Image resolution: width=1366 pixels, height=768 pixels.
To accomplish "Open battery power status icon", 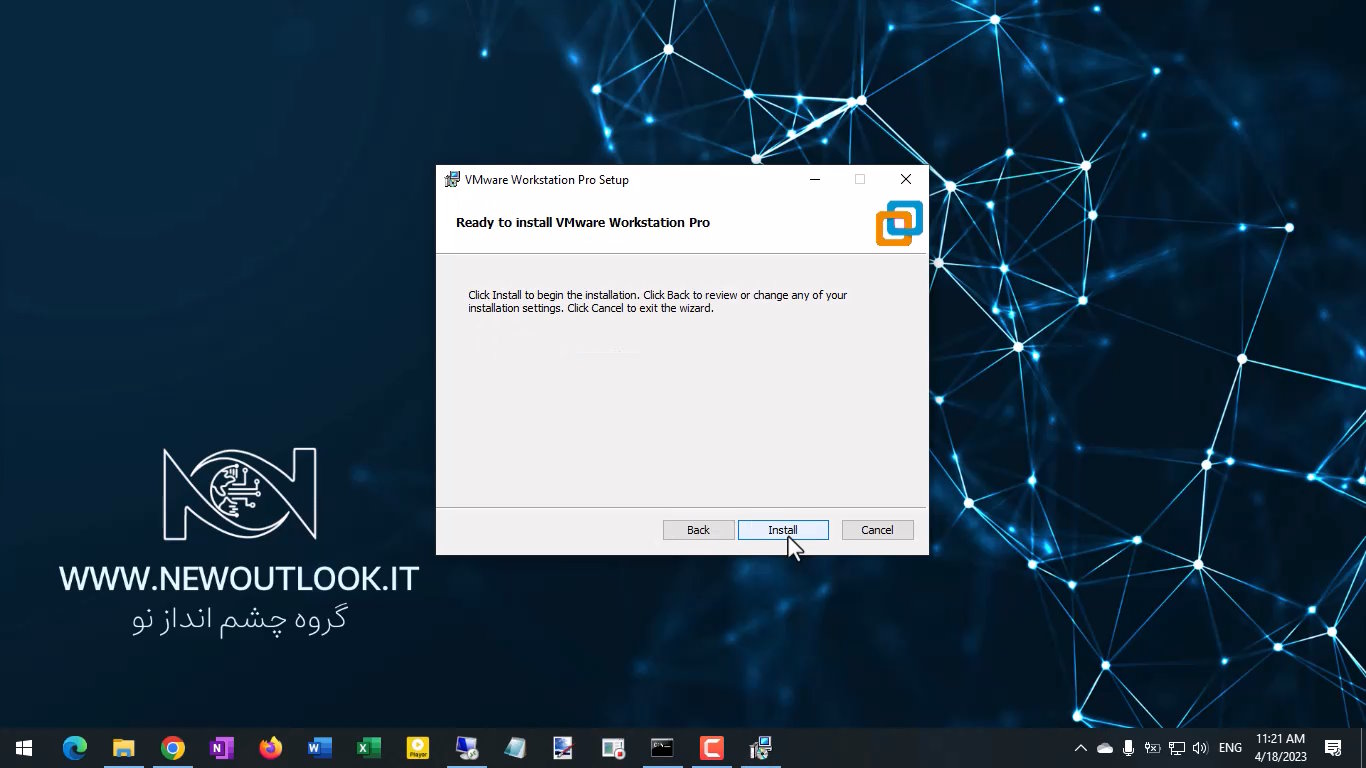I will click(x=1152, y=748).
